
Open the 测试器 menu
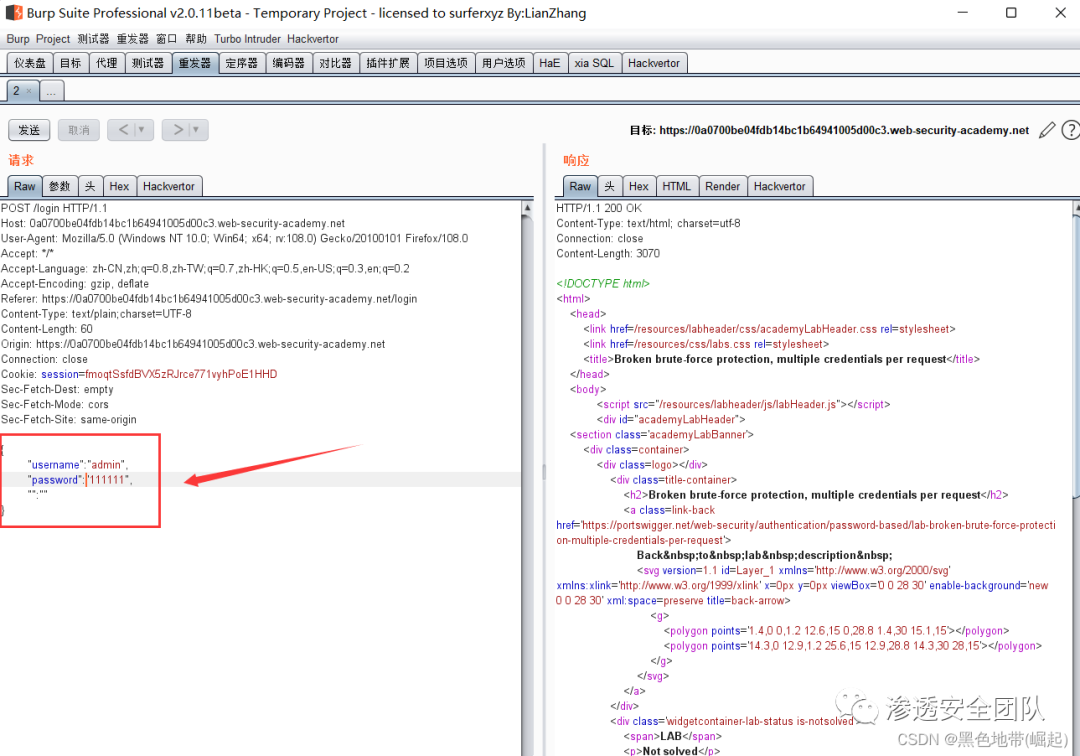pyautogui.click(x=93, y=39)
